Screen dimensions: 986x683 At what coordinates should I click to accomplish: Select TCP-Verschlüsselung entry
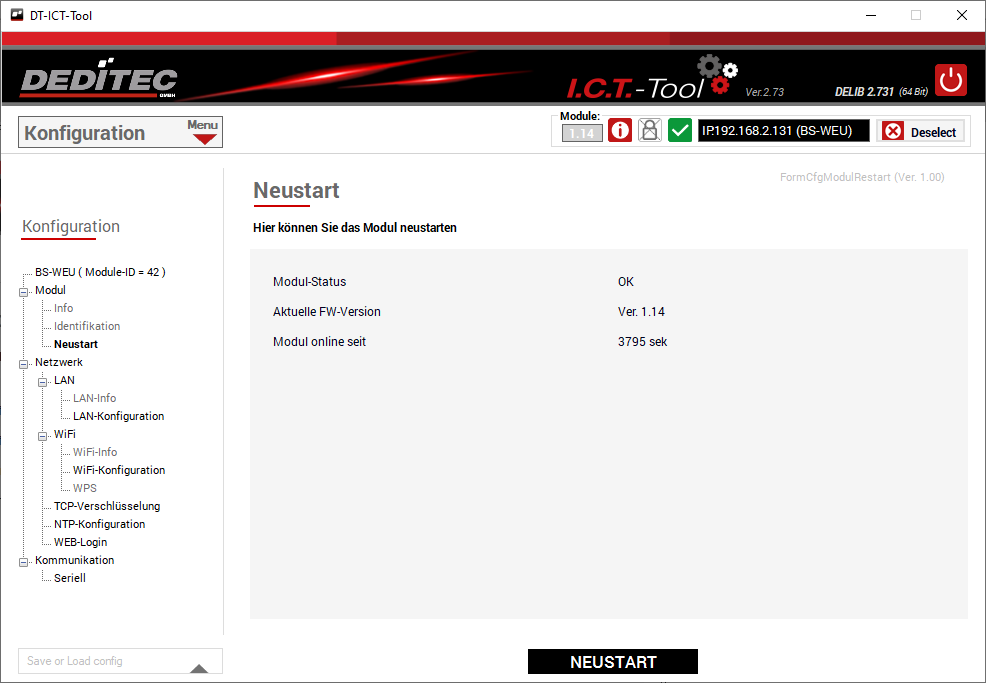106,506
